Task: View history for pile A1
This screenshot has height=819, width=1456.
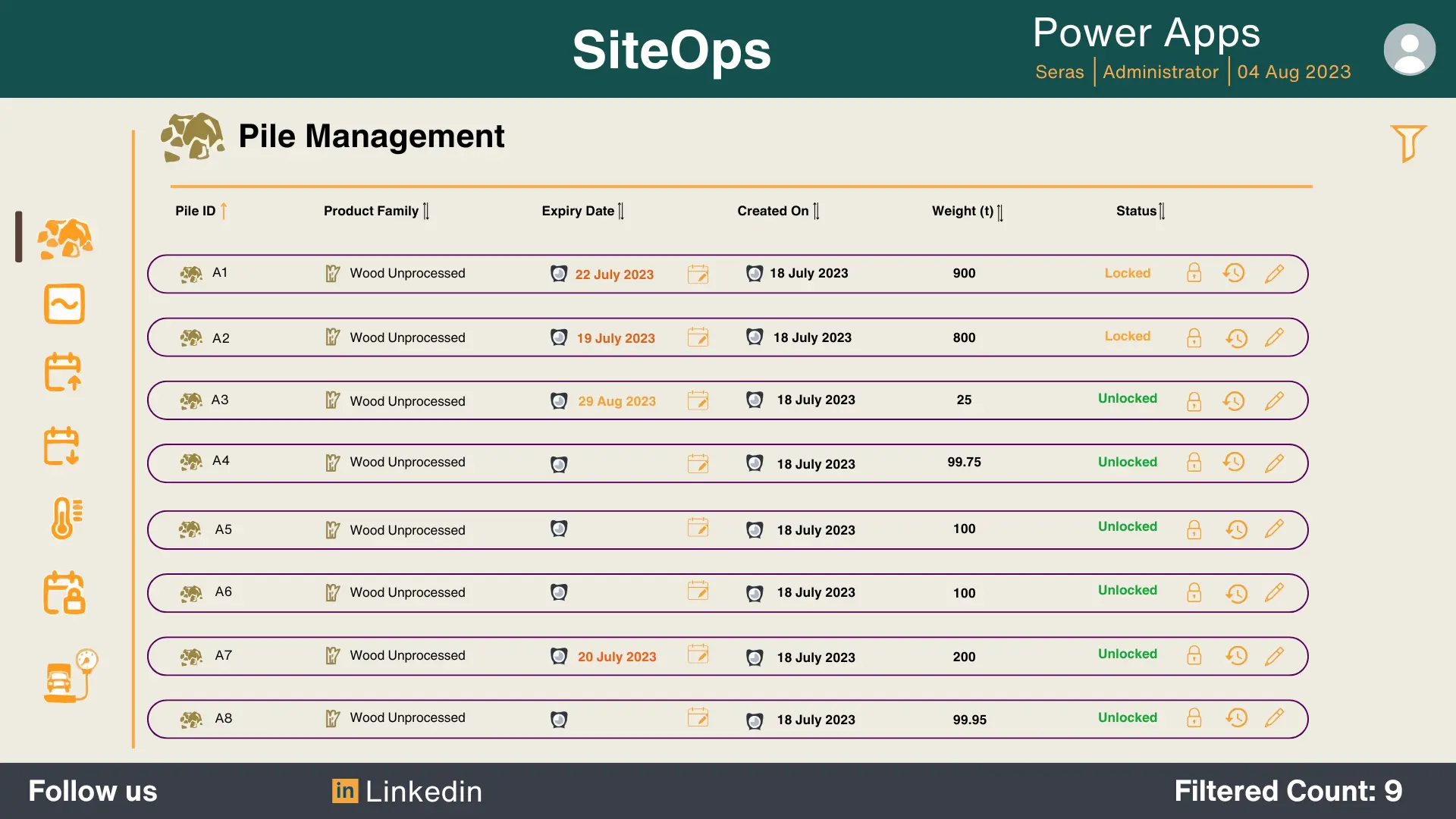Action: [x=1234, y=273]
